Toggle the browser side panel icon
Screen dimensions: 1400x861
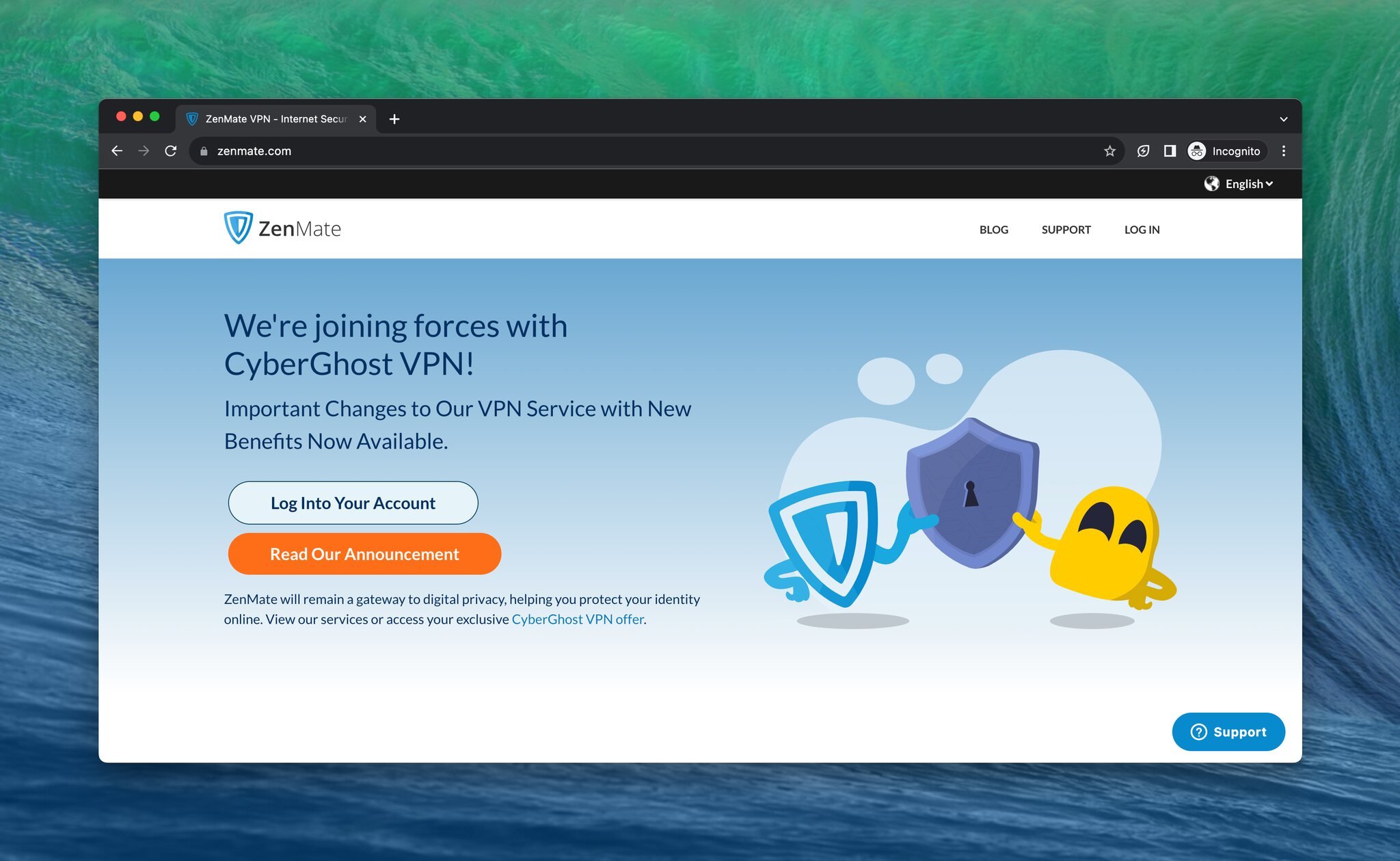pos(1170,151)
